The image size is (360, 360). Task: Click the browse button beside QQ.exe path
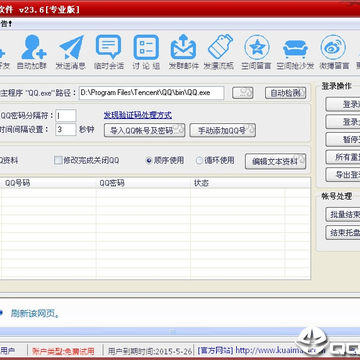(x=243, y=93)
